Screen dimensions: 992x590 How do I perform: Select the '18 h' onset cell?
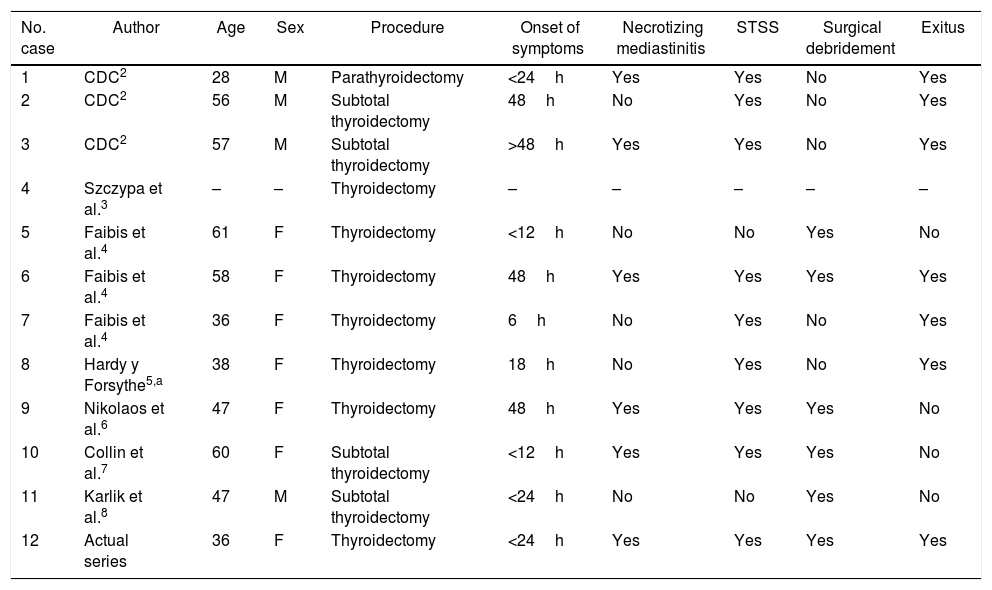(x=530, y=365)
